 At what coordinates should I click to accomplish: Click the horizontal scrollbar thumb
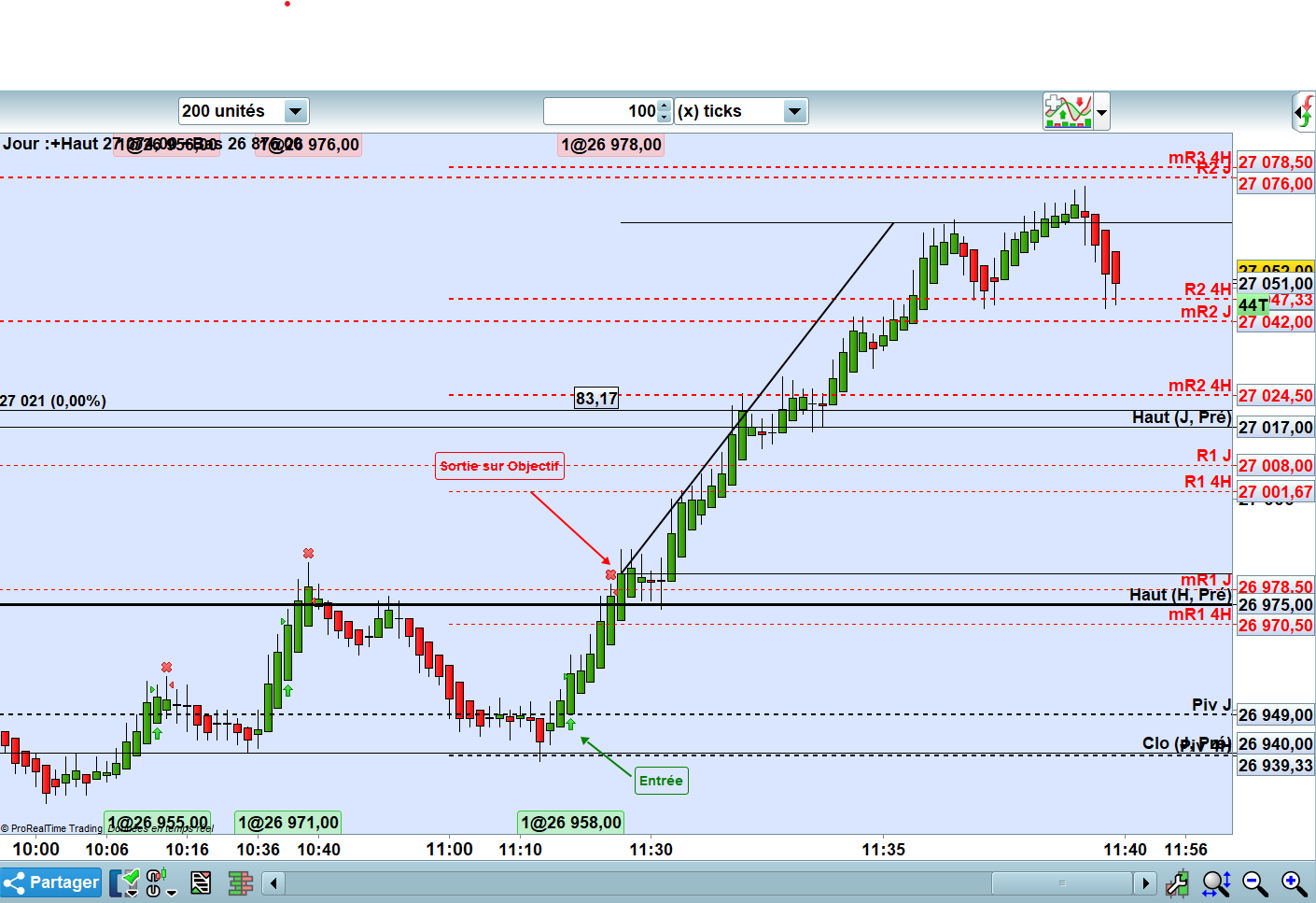point(1061,882)
